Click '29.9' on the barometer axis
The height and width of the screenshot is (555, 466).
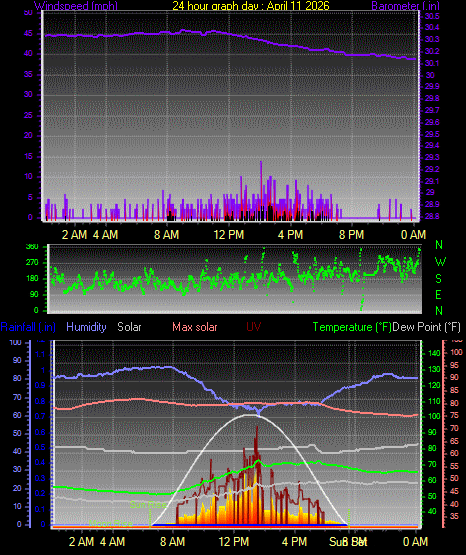[x=432, y=86]
